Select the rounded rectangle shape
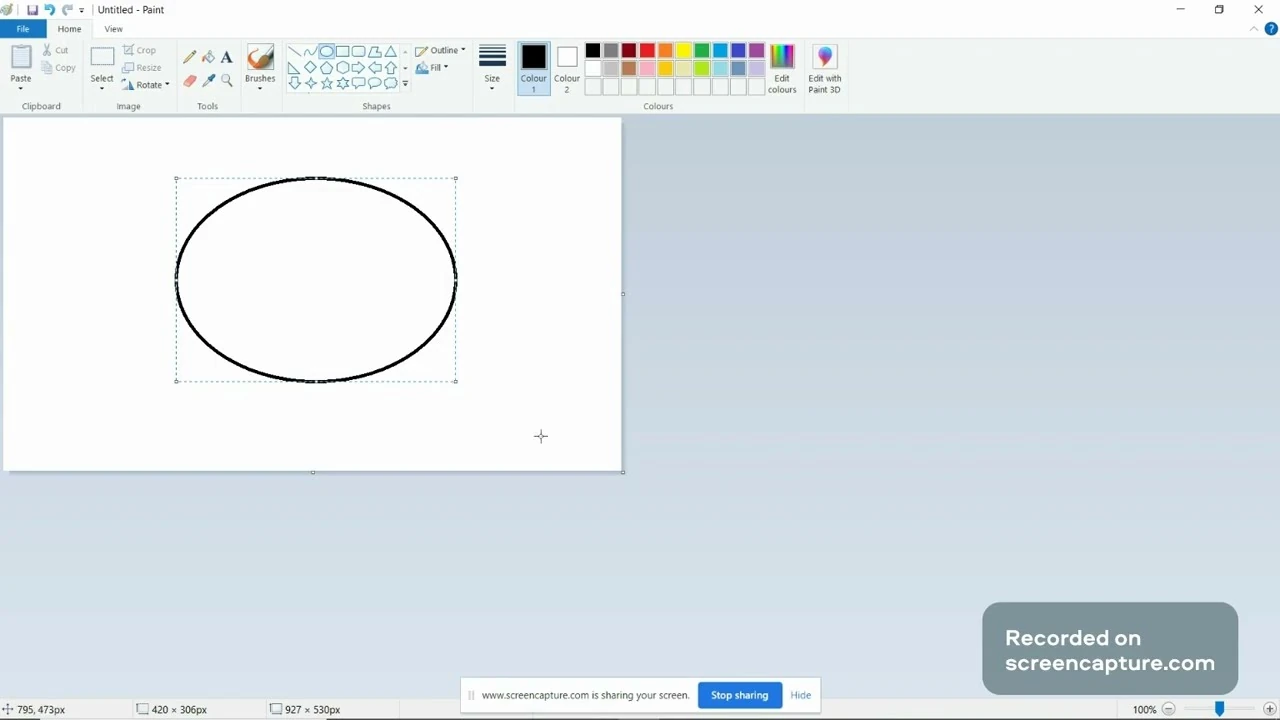This screenshot has height=720, width=1280. click(358, 51)
